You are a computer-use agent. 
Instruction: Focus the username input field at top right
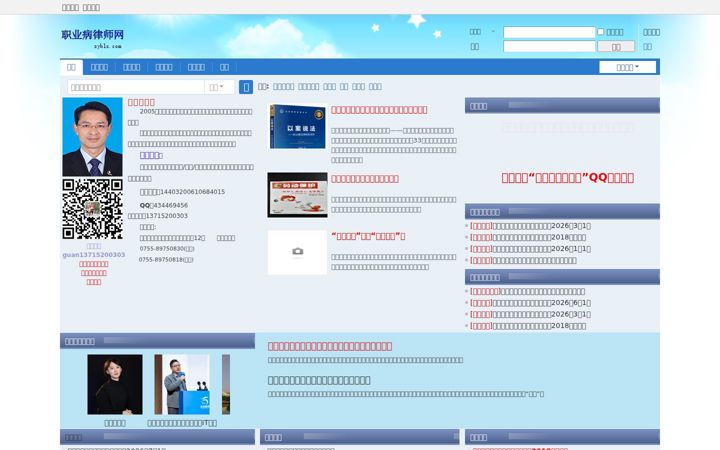coord(549,32)
